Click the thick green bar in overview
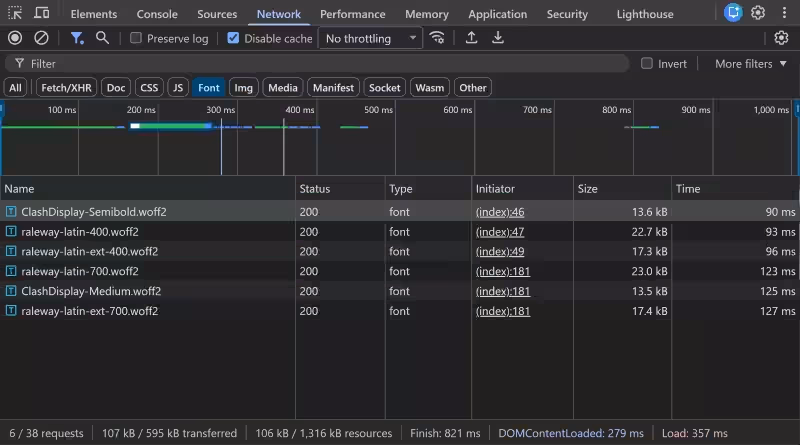The width and height of the screenshot is (800, 445). [171, 126]
